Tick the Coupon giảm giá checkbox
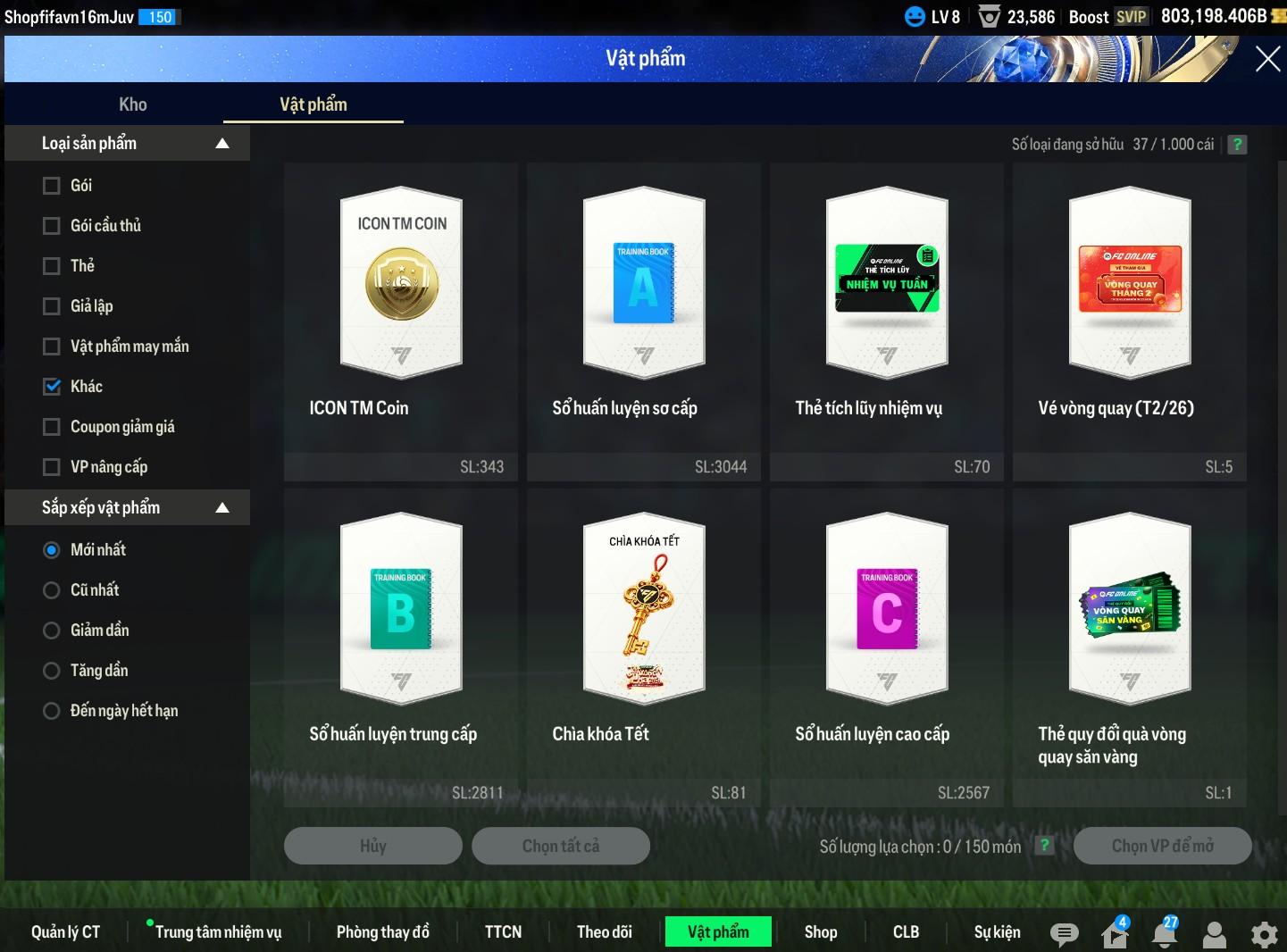Screen dimensions: 1287x952 tap(52, 427)
